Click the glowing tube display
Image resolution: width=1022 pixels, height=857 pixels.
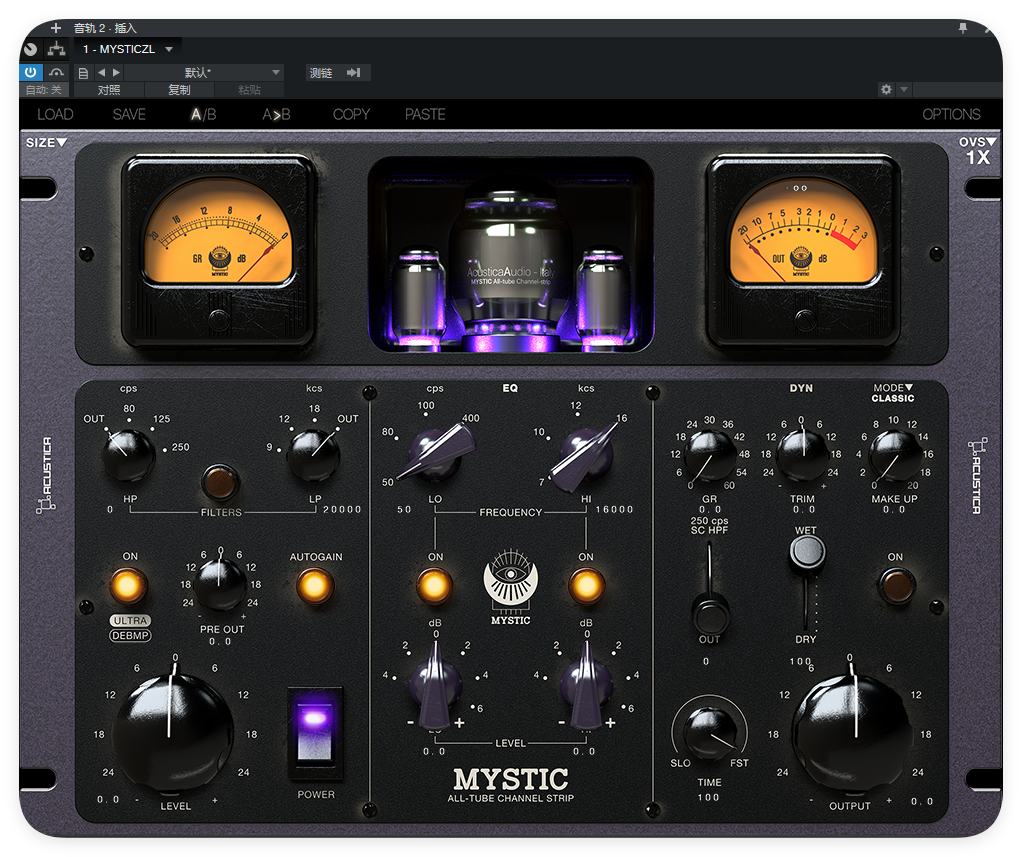[x=510, y=254]
